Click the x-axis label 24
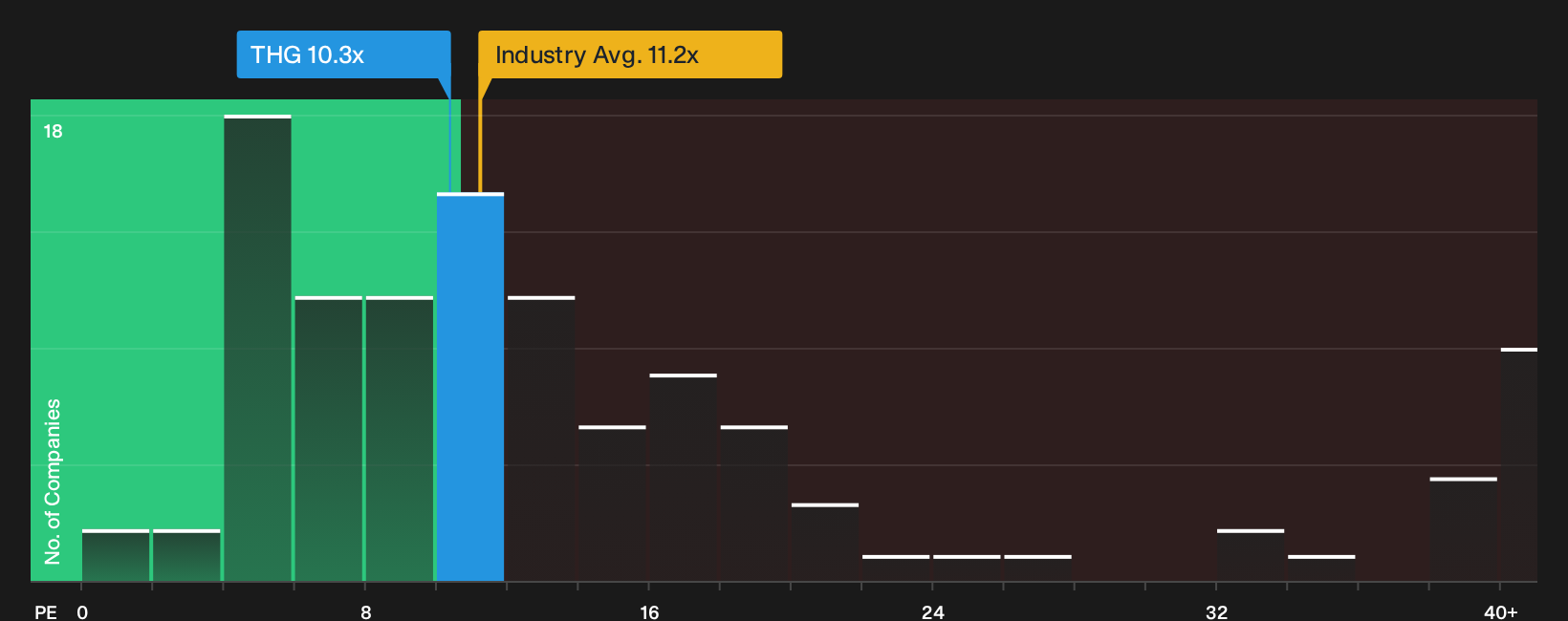 click(x=933, y=611)
